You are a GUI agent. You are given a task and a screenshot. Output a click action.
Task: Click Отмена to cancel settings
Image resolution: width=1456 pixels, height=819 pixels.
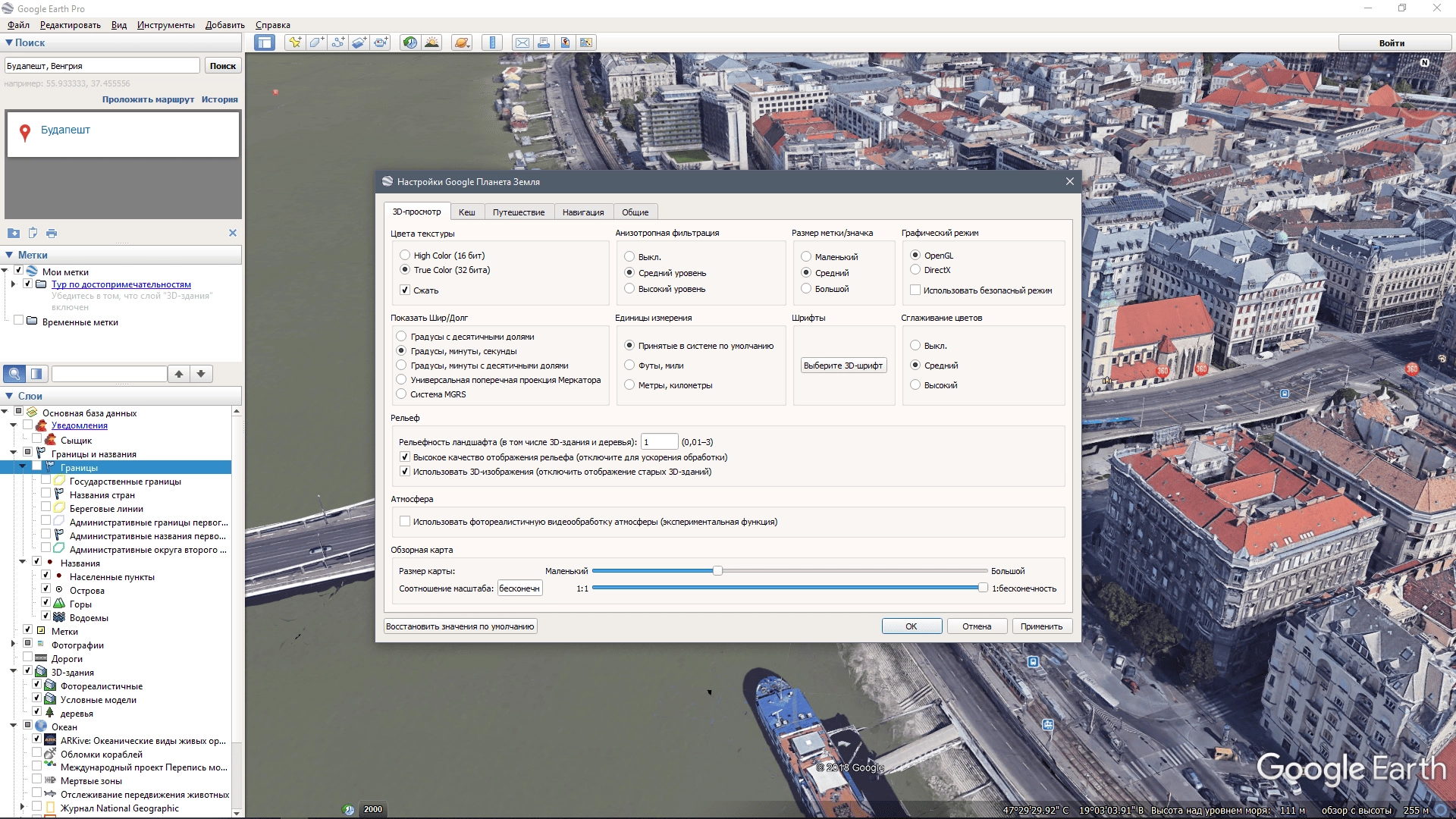tap(977, 626)
